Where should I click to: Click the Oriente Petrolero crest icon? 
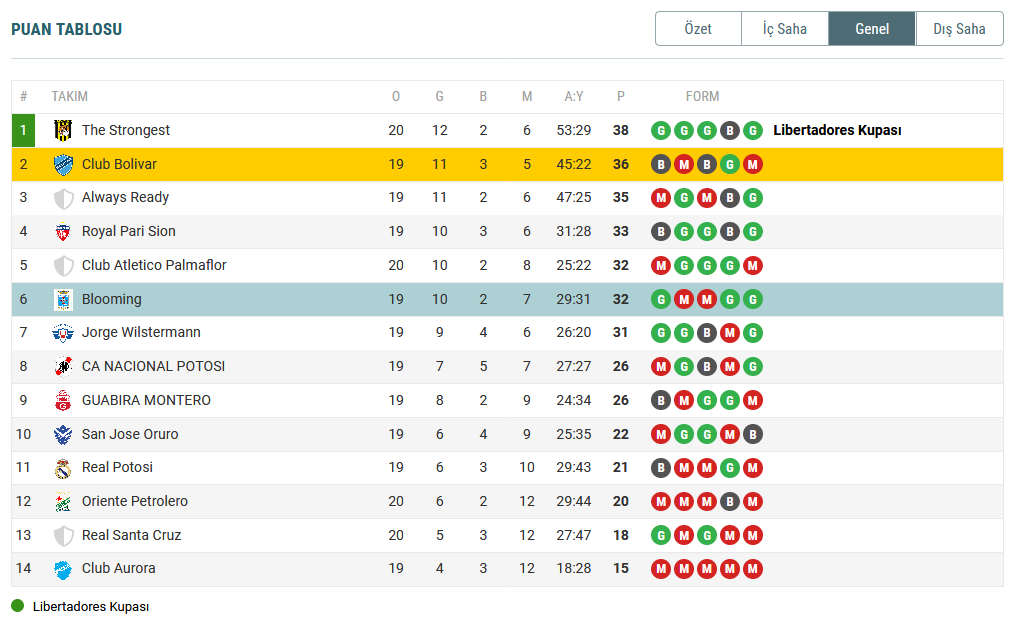(63, 502)
